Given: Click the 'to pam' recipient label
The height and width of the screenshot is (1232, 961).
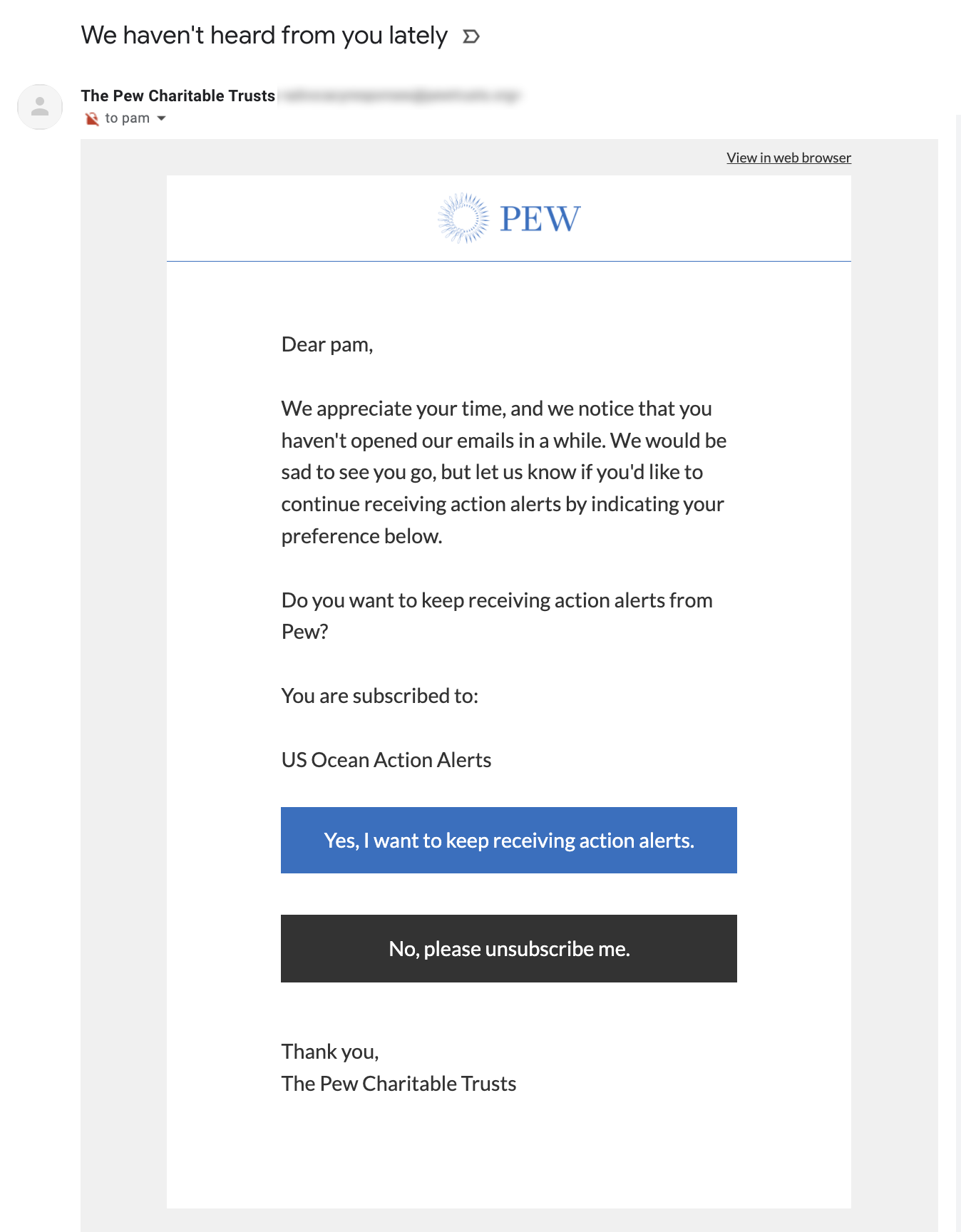Looking at the screenshot, I should tap(128, 118).
